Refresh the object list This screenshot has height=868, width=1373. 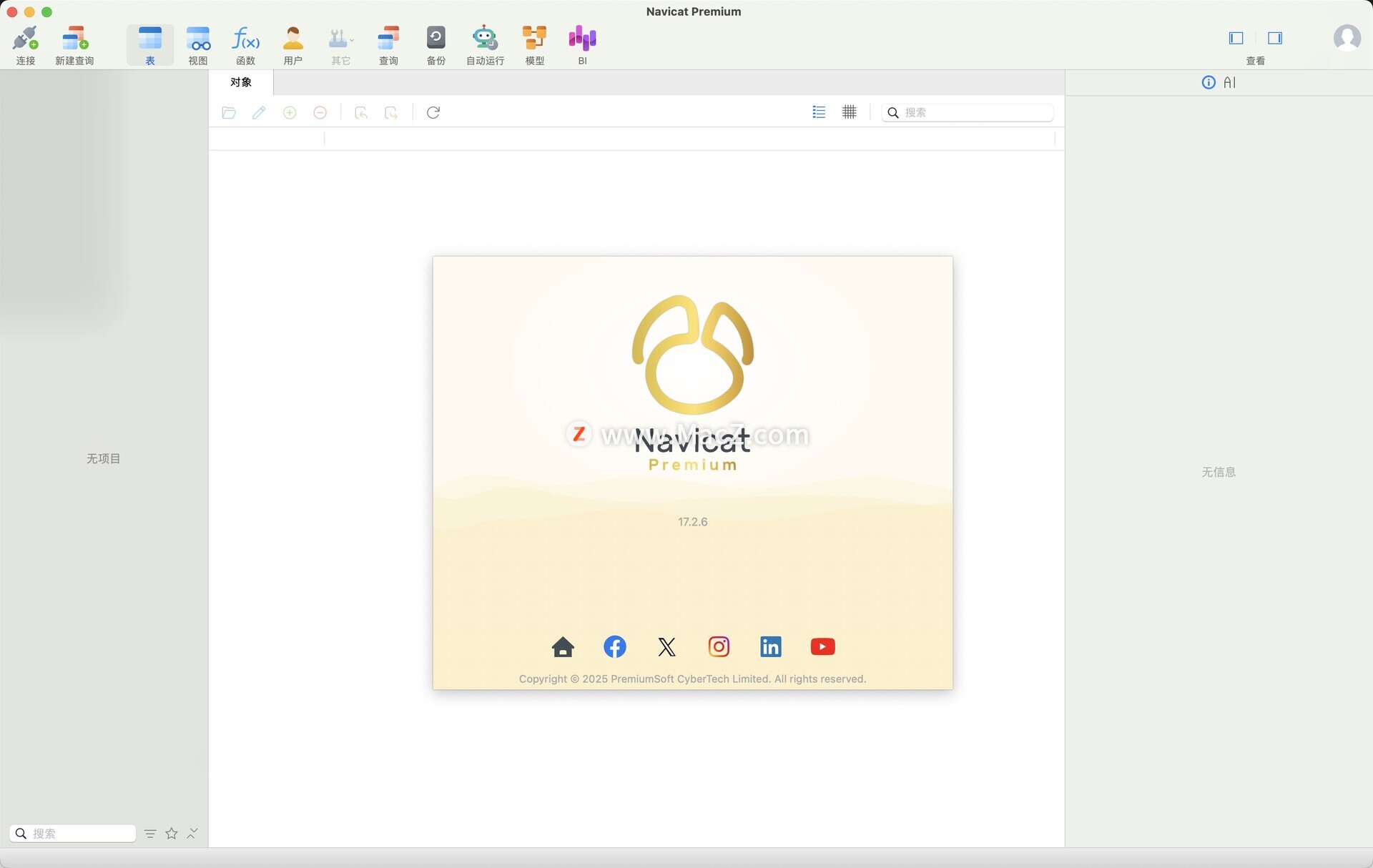pyautogui.click(x=433, y=112)
